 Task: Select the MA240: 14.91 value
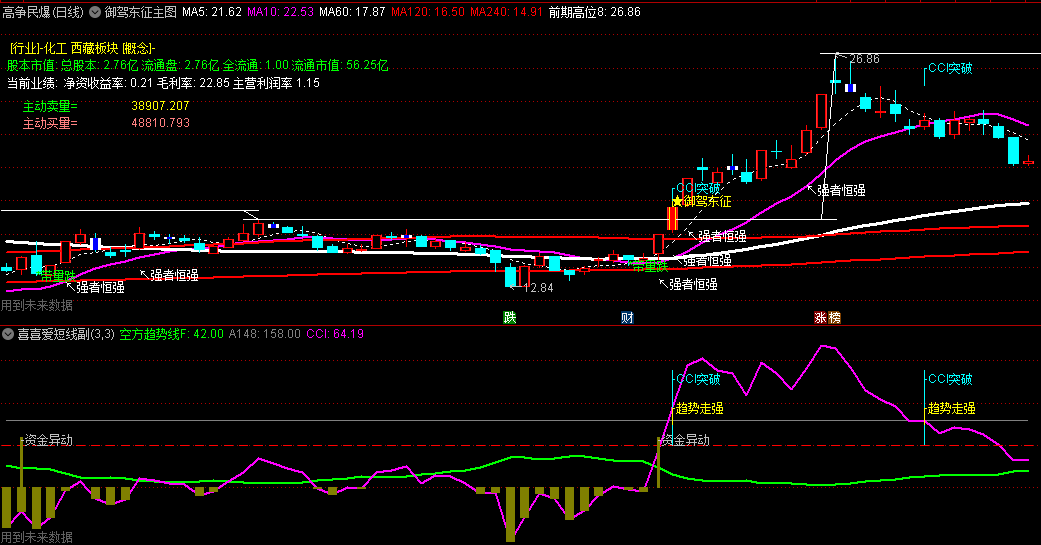[x=506, y=12]
